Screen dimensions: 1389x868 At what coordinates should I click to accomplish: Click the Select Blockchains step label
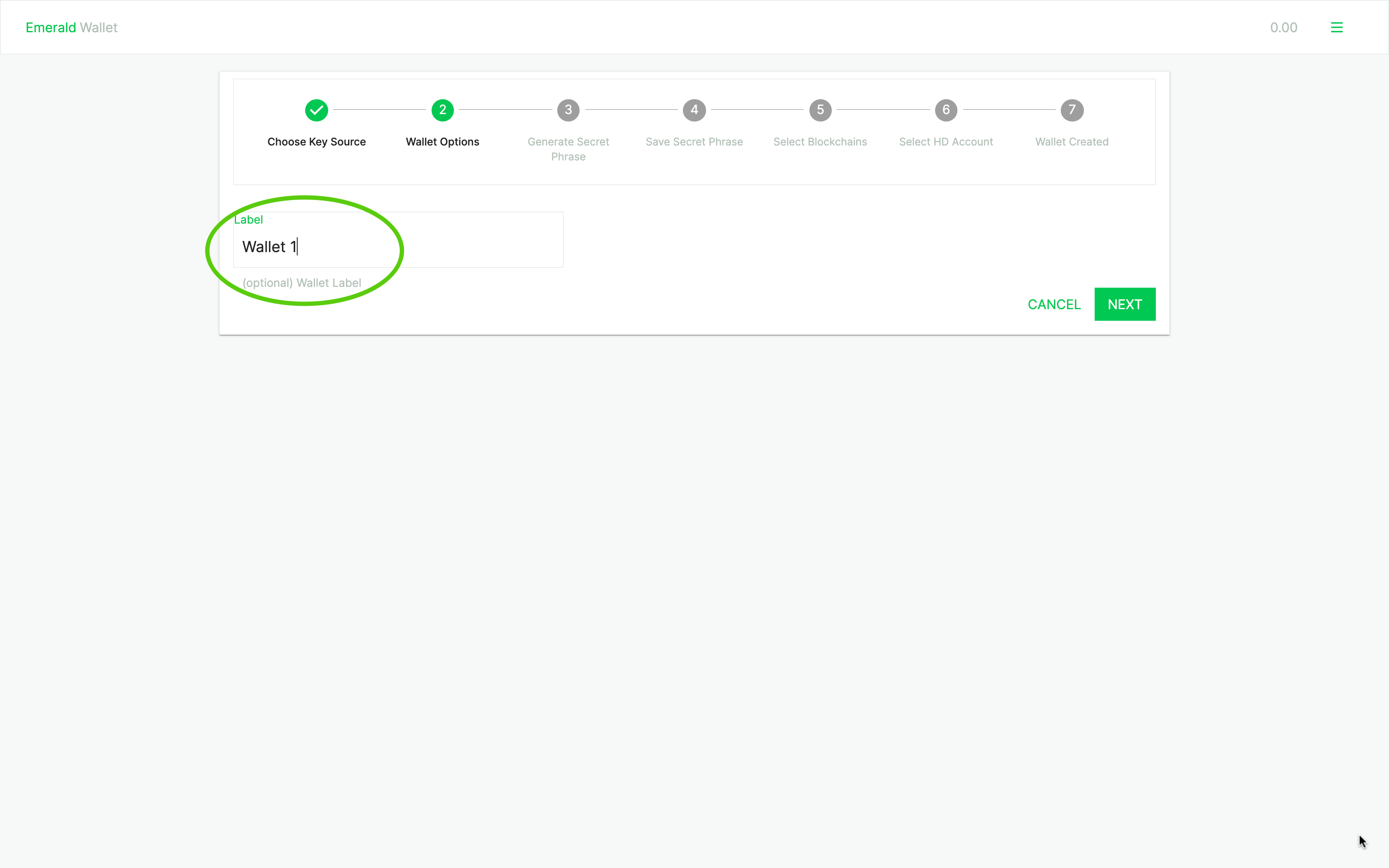point(820,141)
